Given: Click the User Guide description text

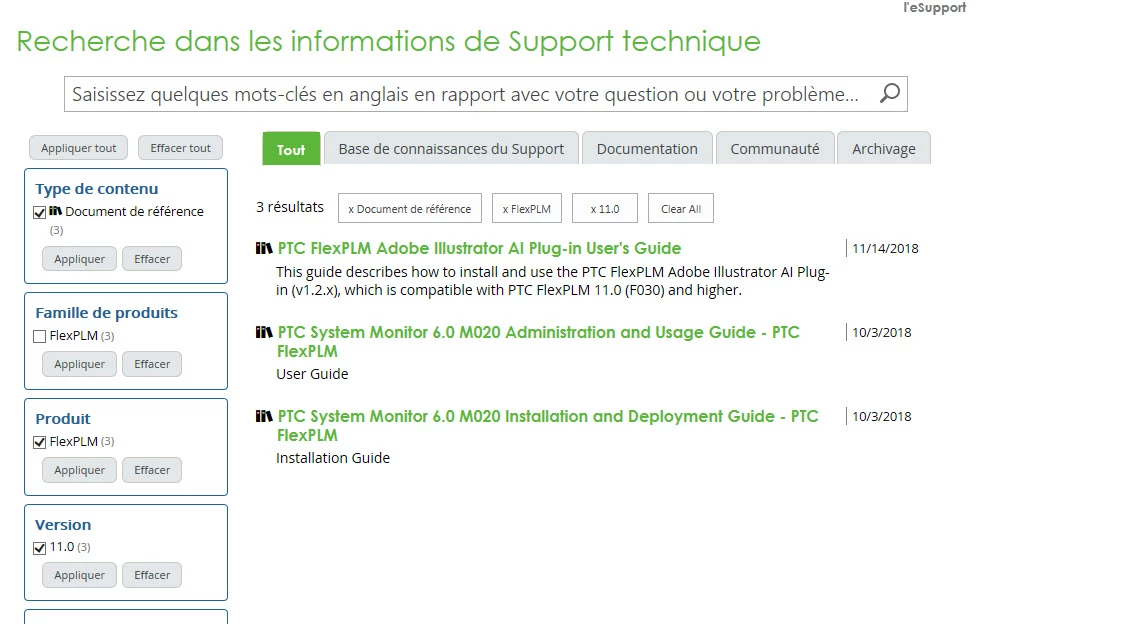Looking at the screenshot, I should 312,374.
